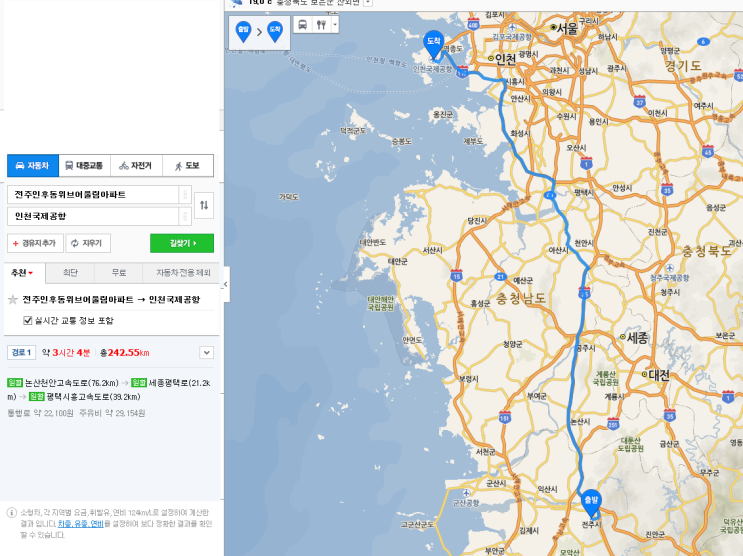
Task: Click the 논산천안고속도로(76.2km) route segment text
Action: [x=72, y=383]
